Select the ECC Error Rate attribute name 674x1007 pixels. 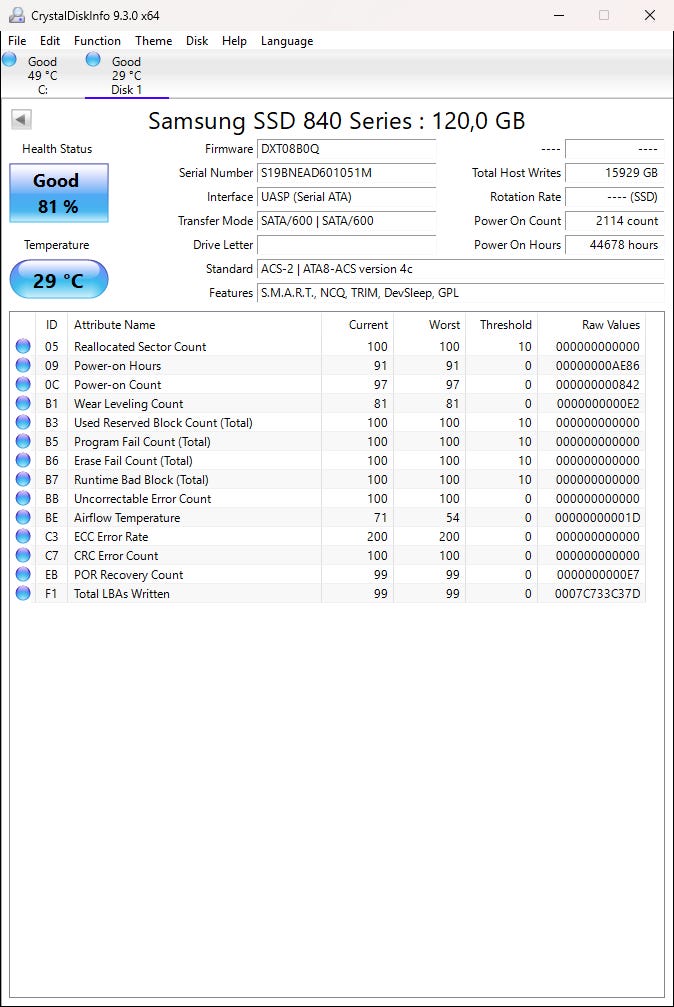111,537
